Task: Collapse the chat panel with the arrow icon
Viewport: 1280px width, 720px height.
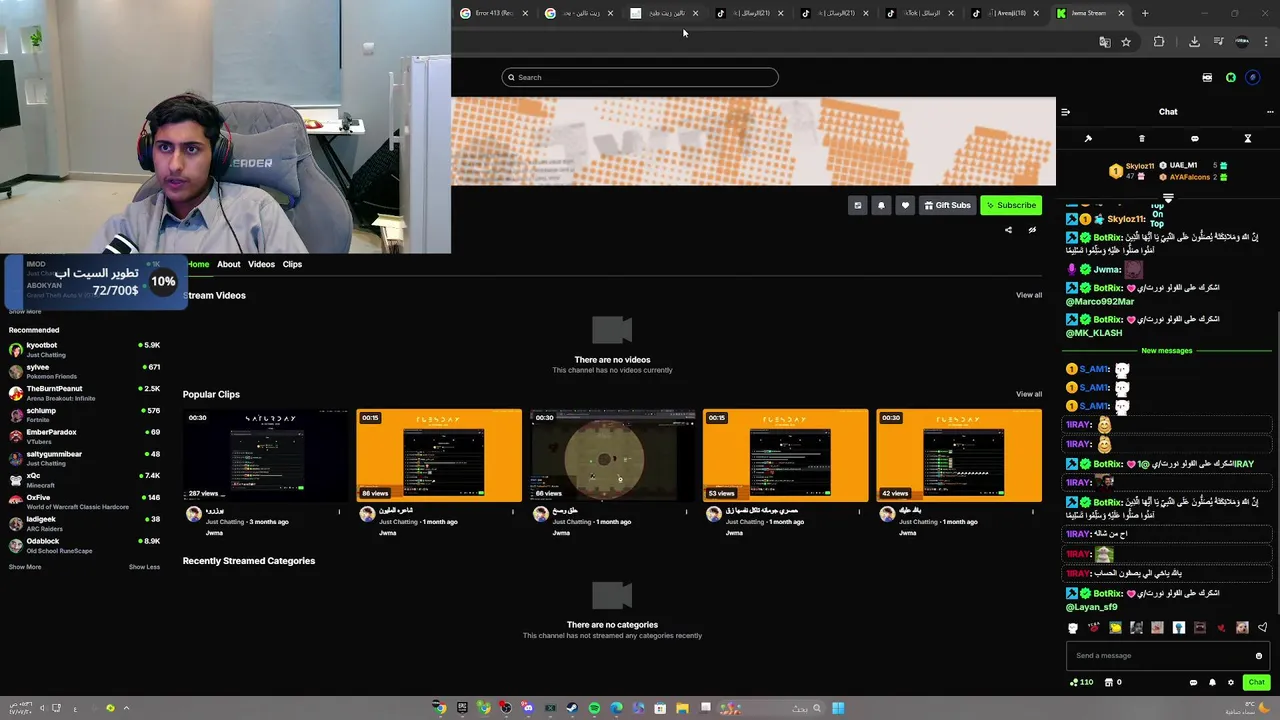Action: 1065,112
